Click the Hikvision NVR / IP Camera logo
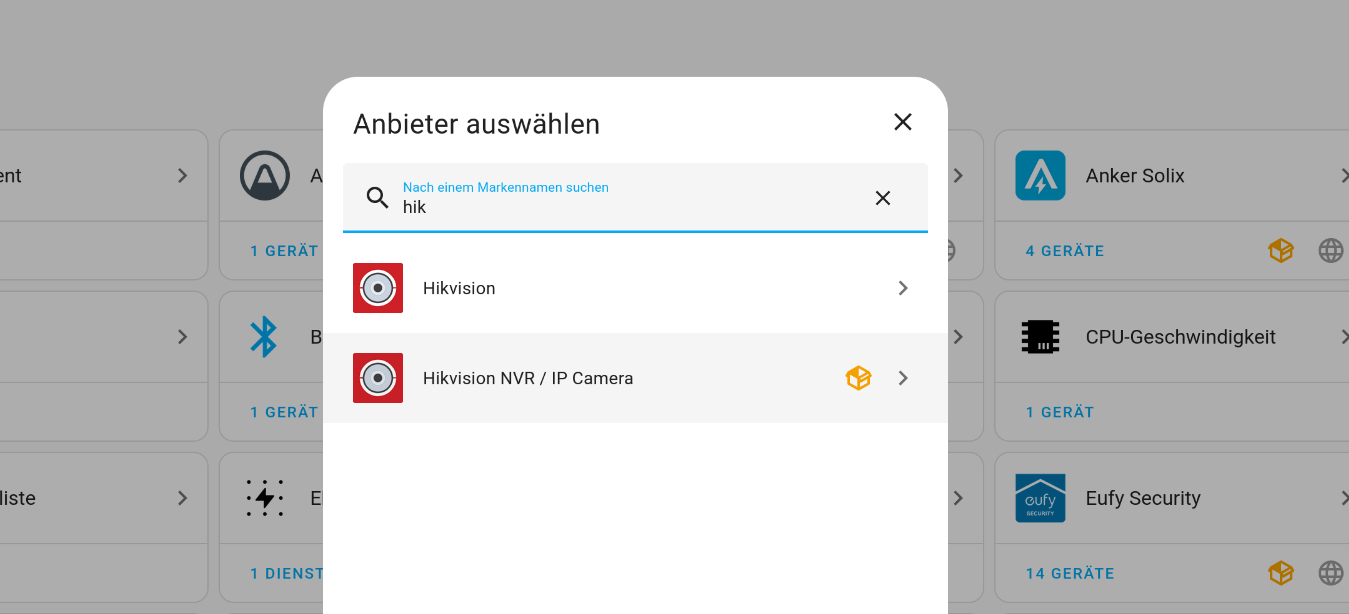The width and height of the screenshot is (1349, 614). click(x=378, y=378)
